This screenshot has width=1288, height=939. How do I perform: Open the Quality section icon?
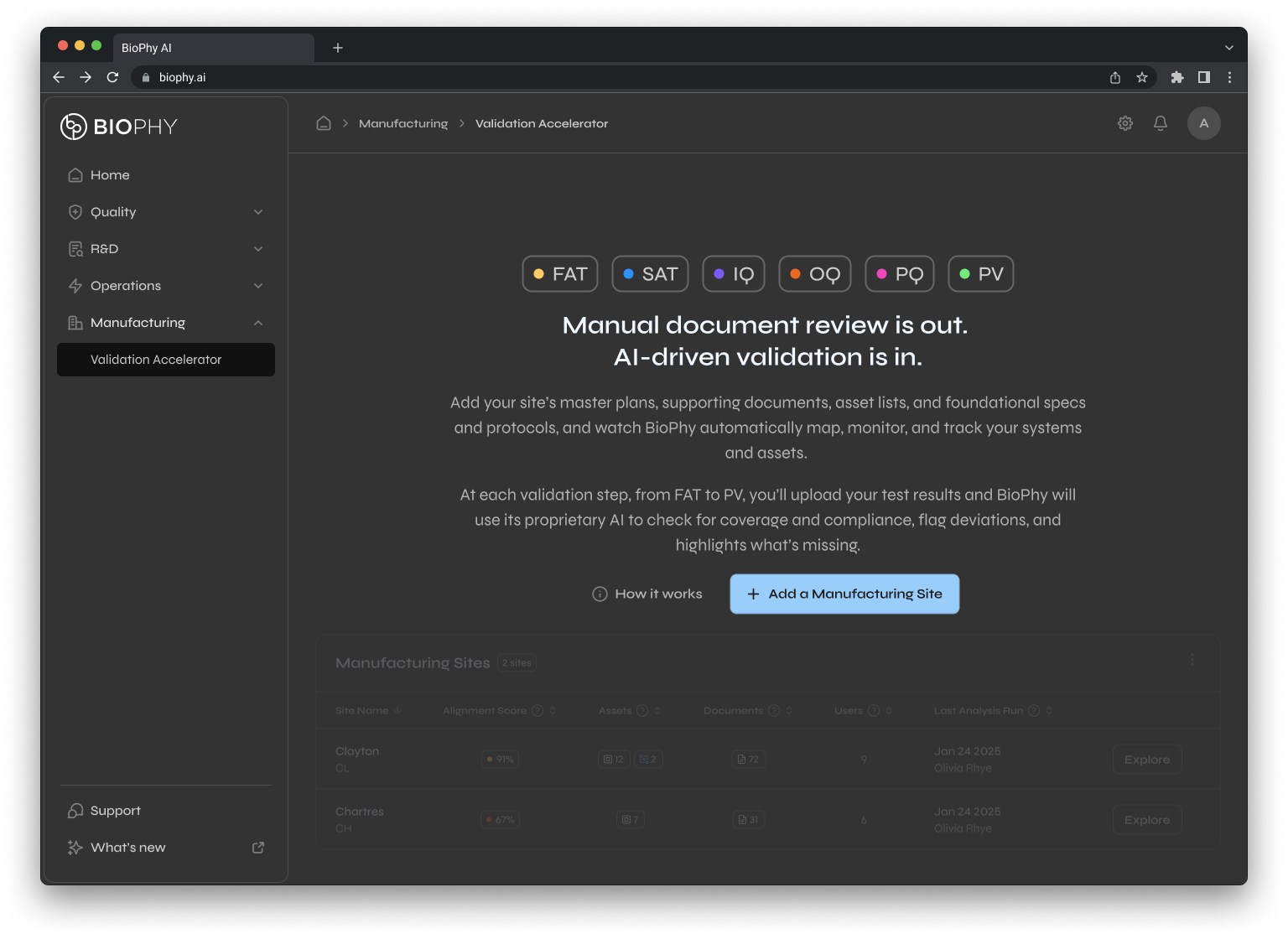click(75, 211)
